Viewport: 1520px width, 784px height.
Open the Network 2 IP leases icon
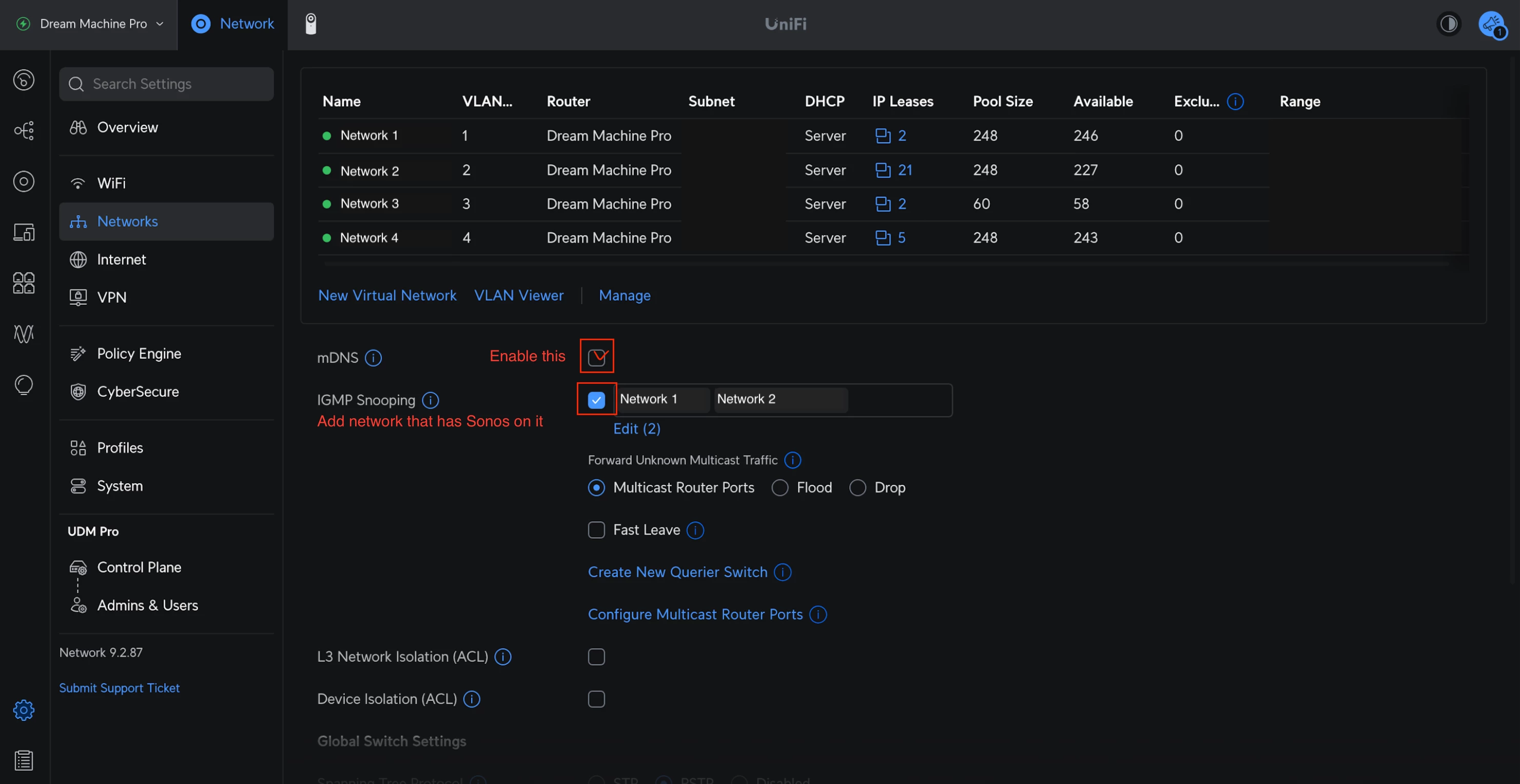tap(883, 170)
